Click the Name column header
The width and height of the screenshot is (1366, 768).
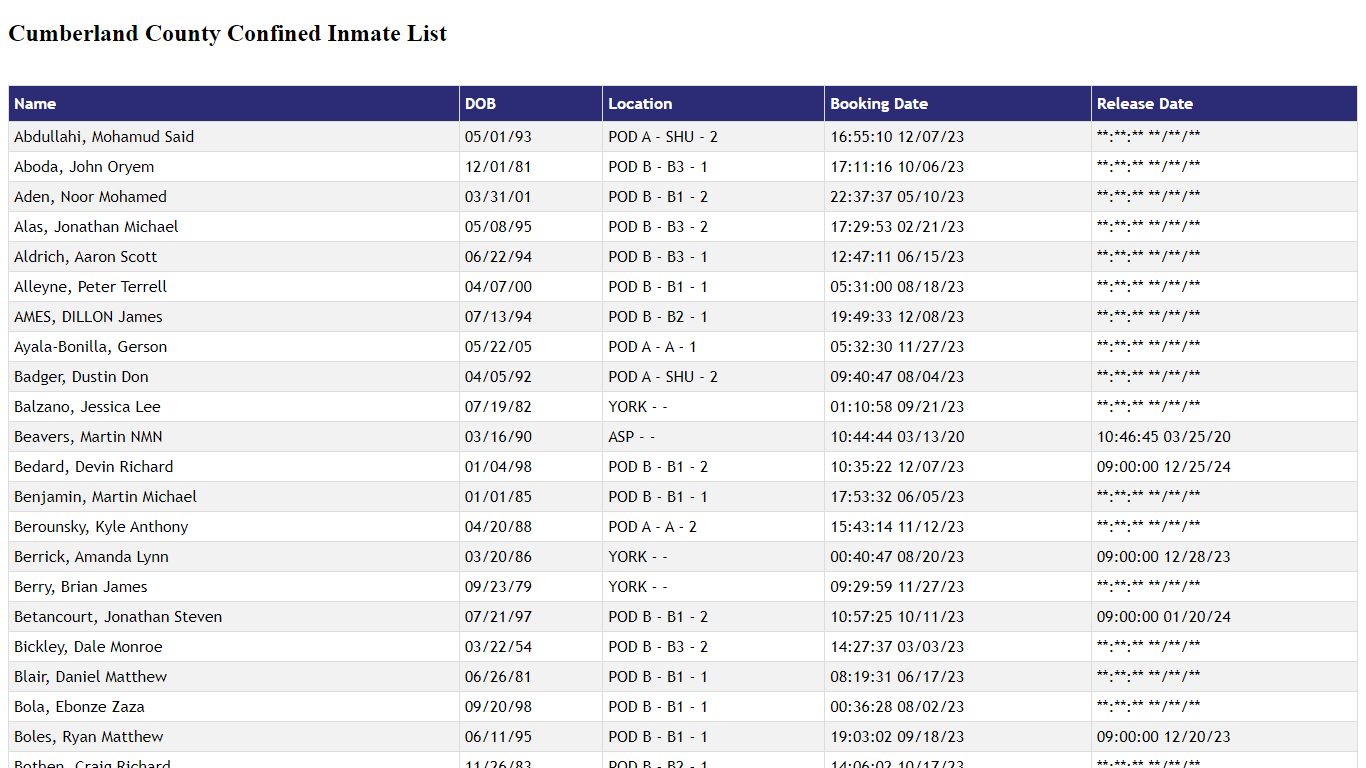coord(234,104)
